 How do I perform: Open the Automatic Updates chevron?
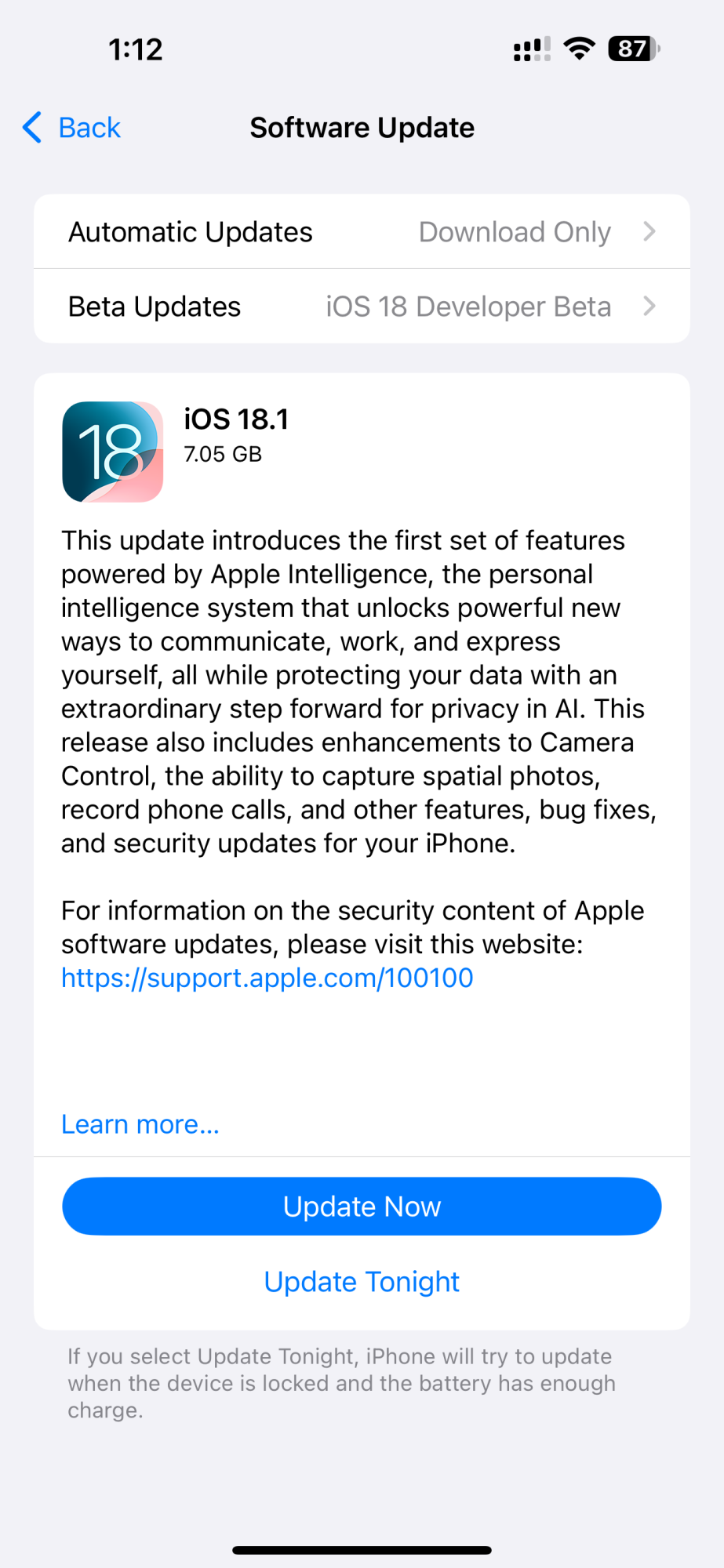[649, 231]
